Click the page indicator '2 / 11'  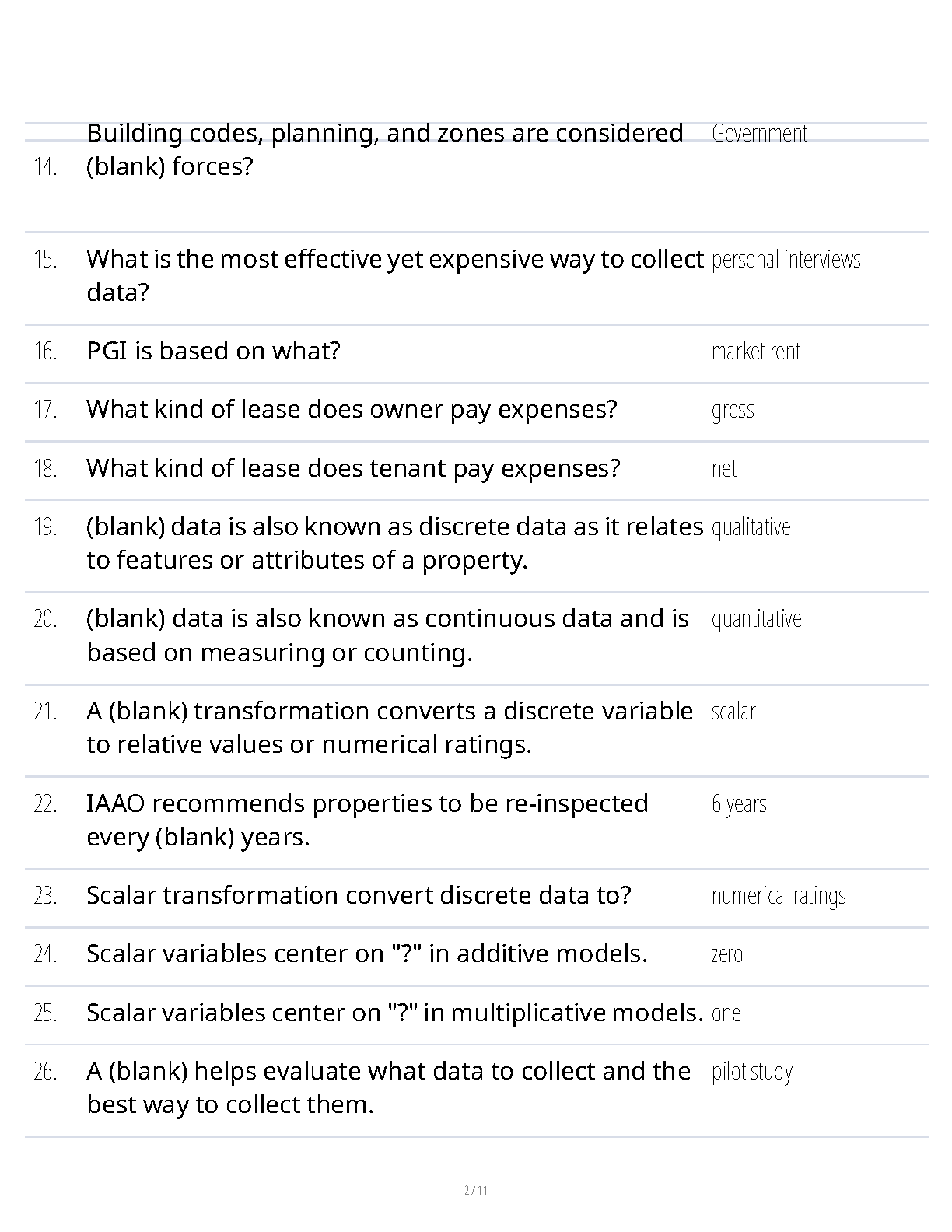point(476,1190)
